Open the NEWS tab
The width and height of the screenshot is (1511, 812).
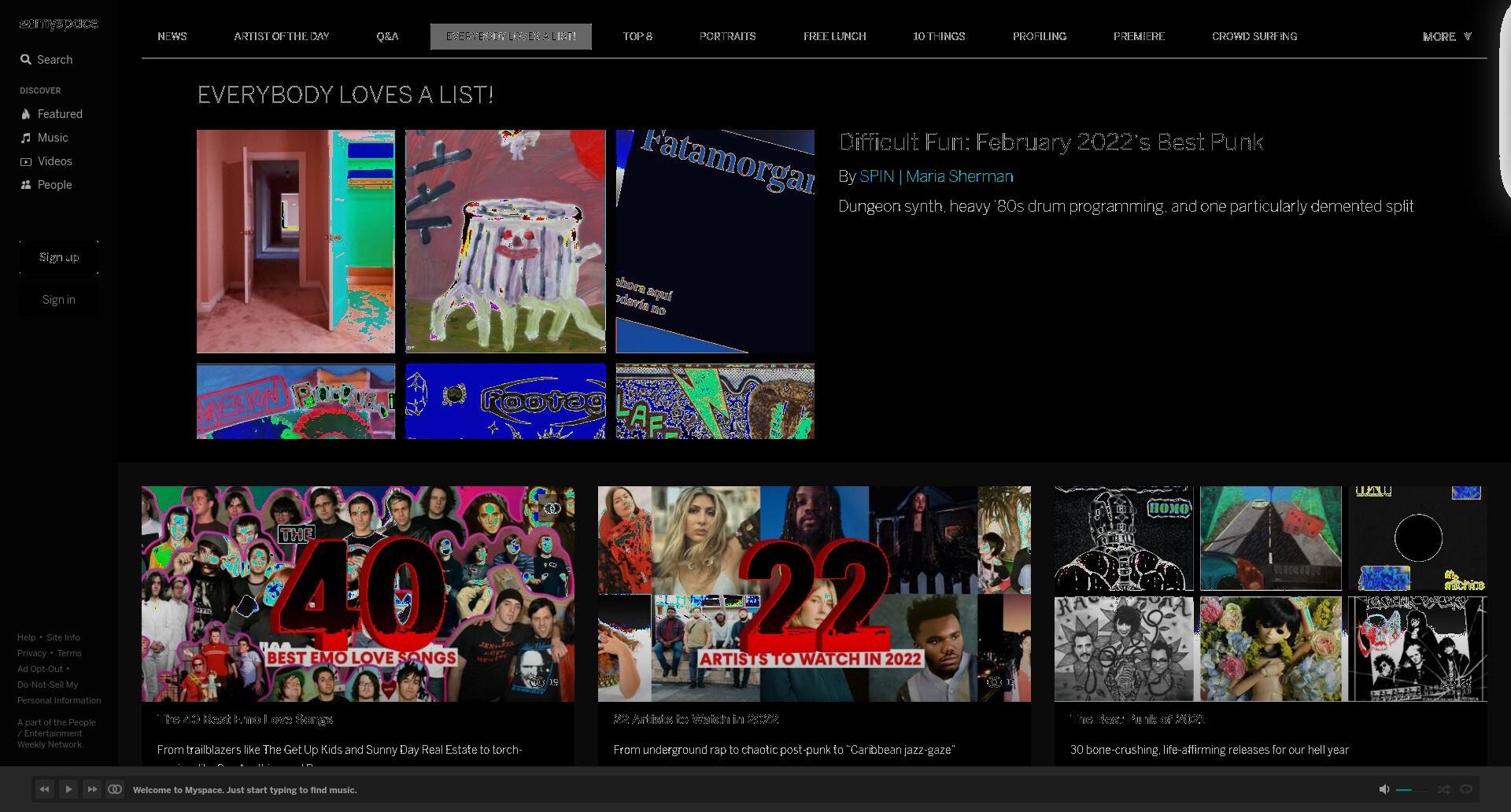click(x=172, y=36)
